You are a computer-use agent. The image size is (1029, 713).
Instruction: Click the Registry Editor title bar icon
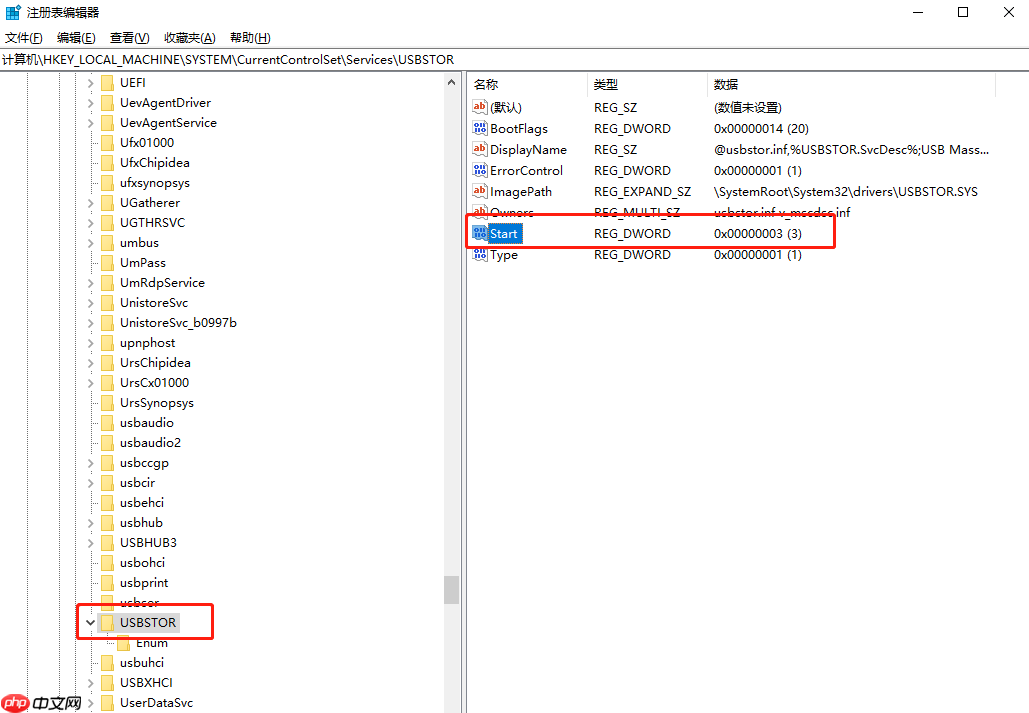[11, 14]
